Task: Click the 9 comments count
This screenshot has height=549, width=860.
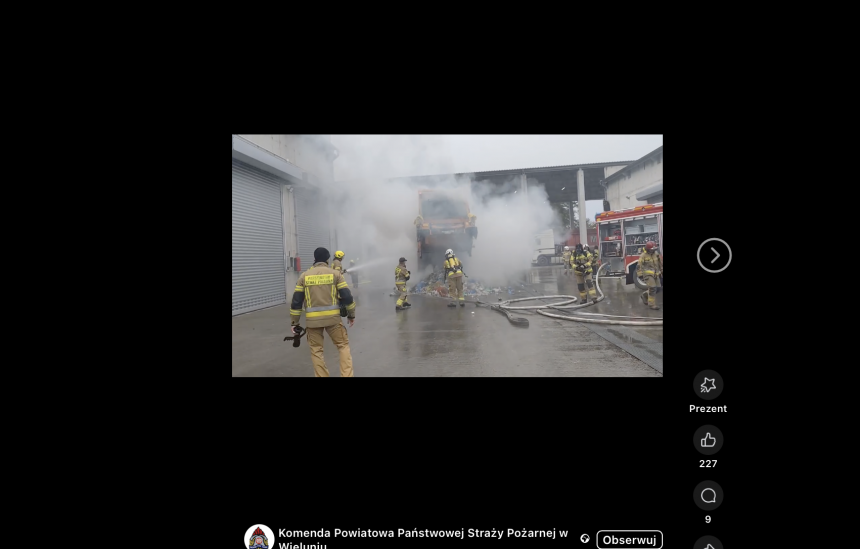Action: tap(708, 519)
